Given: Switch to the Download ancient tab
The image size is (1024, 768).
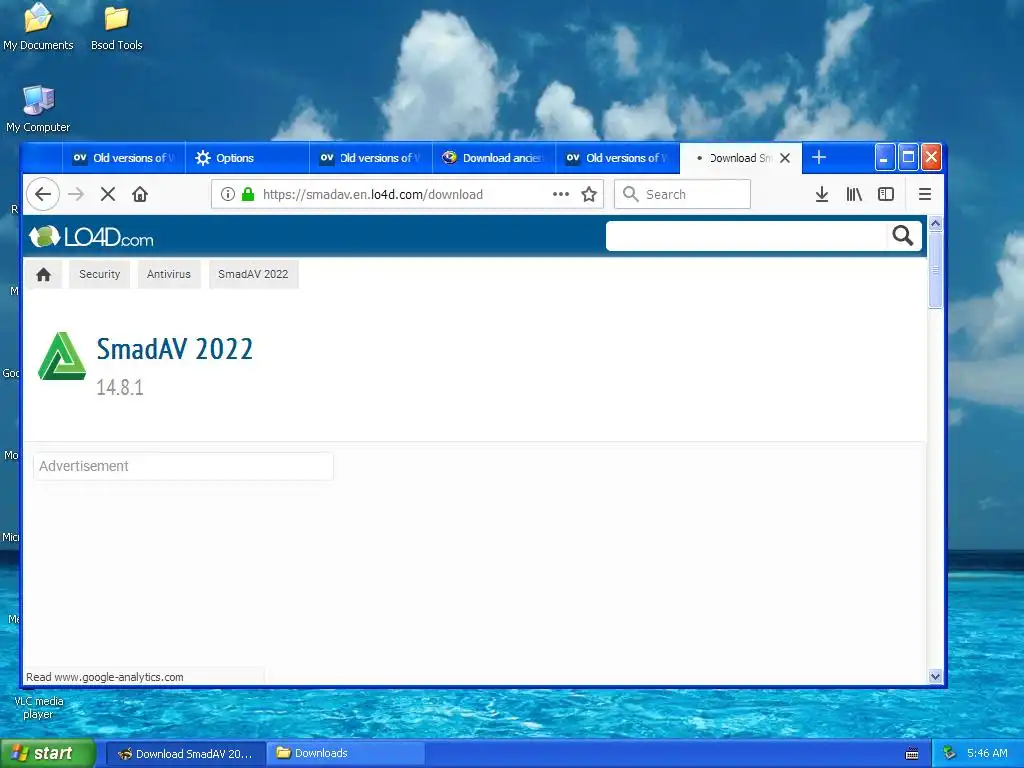Looking at the screenshot, I should coord(494,158).
